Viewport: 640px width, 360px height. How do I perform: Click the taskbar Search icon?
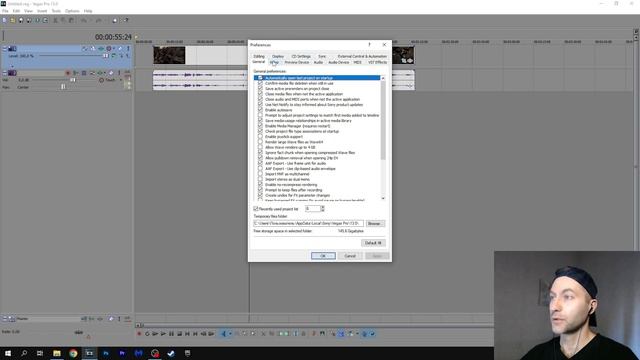pos(24,353)
